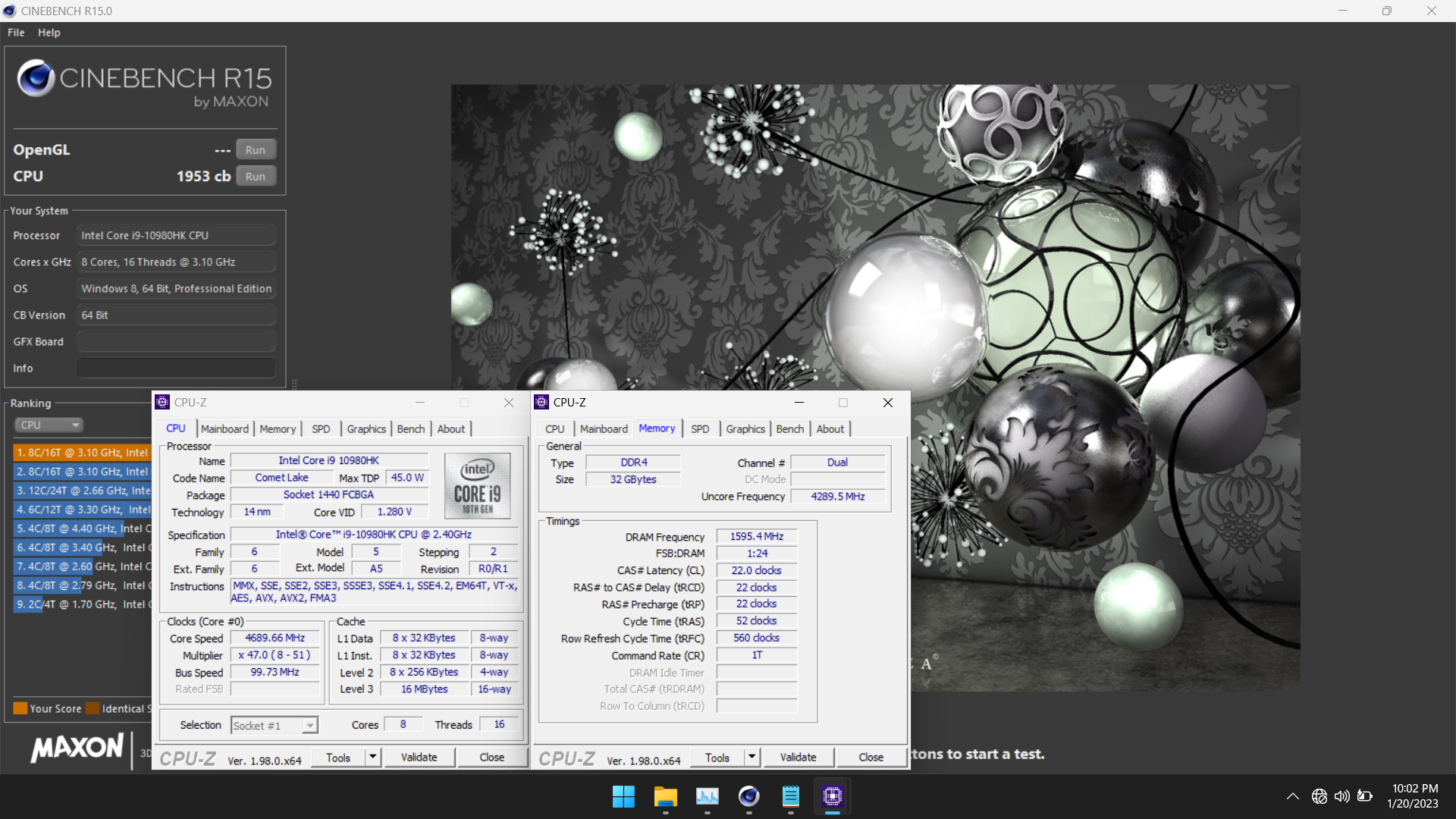The image size is (1456, 819).
Task: Click Close button in right CPU-Z window
Action: point(871,757)
